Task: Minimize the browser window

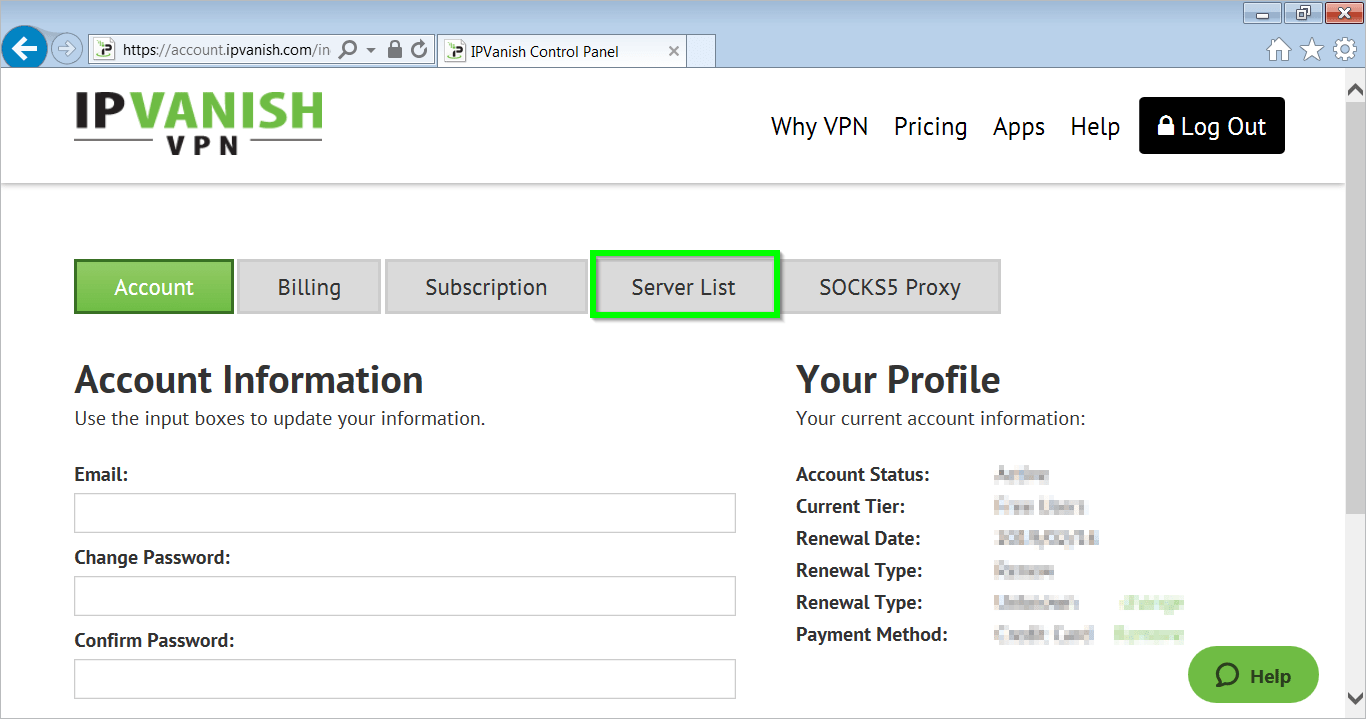Action: click(1263, 13)
